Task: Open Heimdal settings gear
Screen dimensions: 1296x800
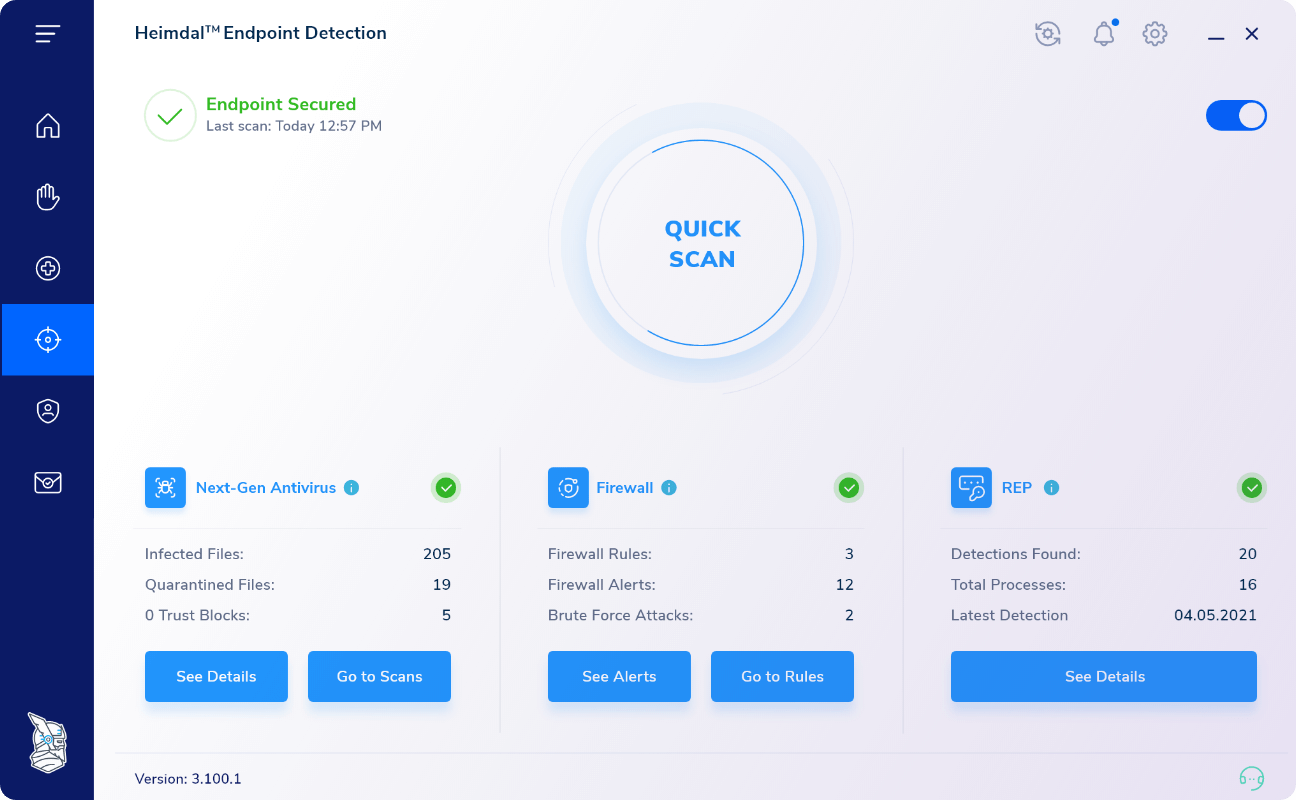Action: tap(1155, 33)
